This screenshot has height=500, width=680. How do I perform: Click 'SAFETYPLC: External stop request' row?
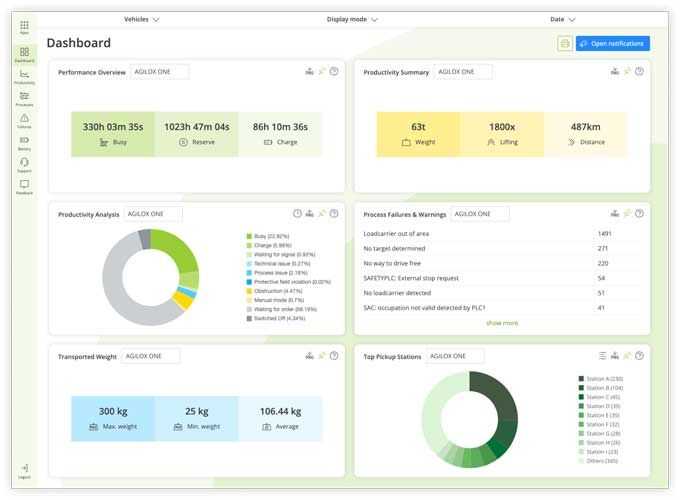tap(502, 278)
